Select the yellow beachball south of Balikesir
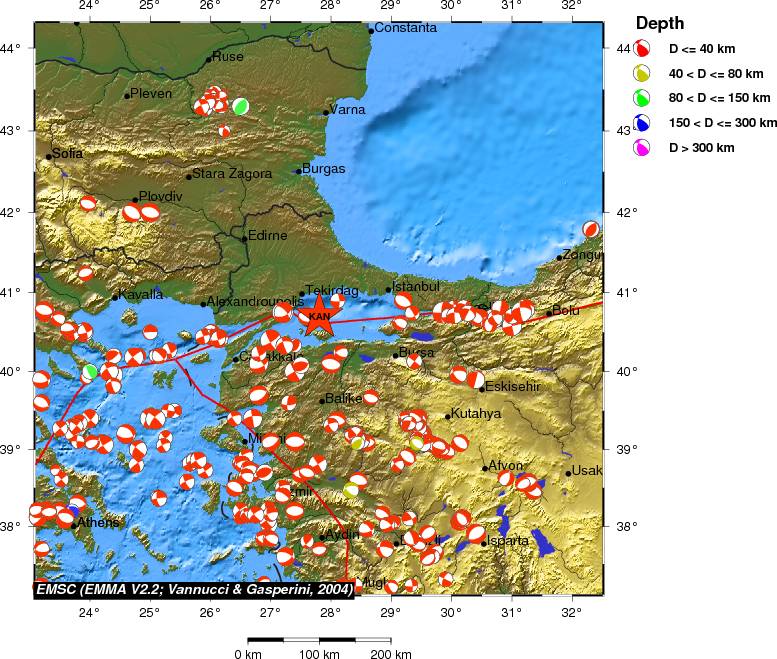The width and height of the screenshot is (777, 659). coord(357,442)
